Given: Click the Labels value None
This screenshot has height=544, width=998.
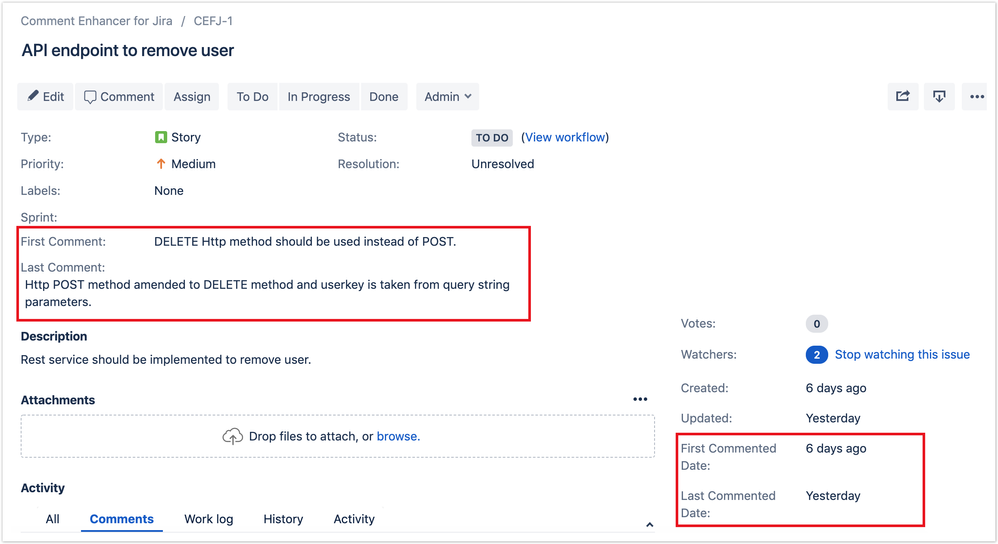Looking at the screenshot, I should click(x=169, y=191).
